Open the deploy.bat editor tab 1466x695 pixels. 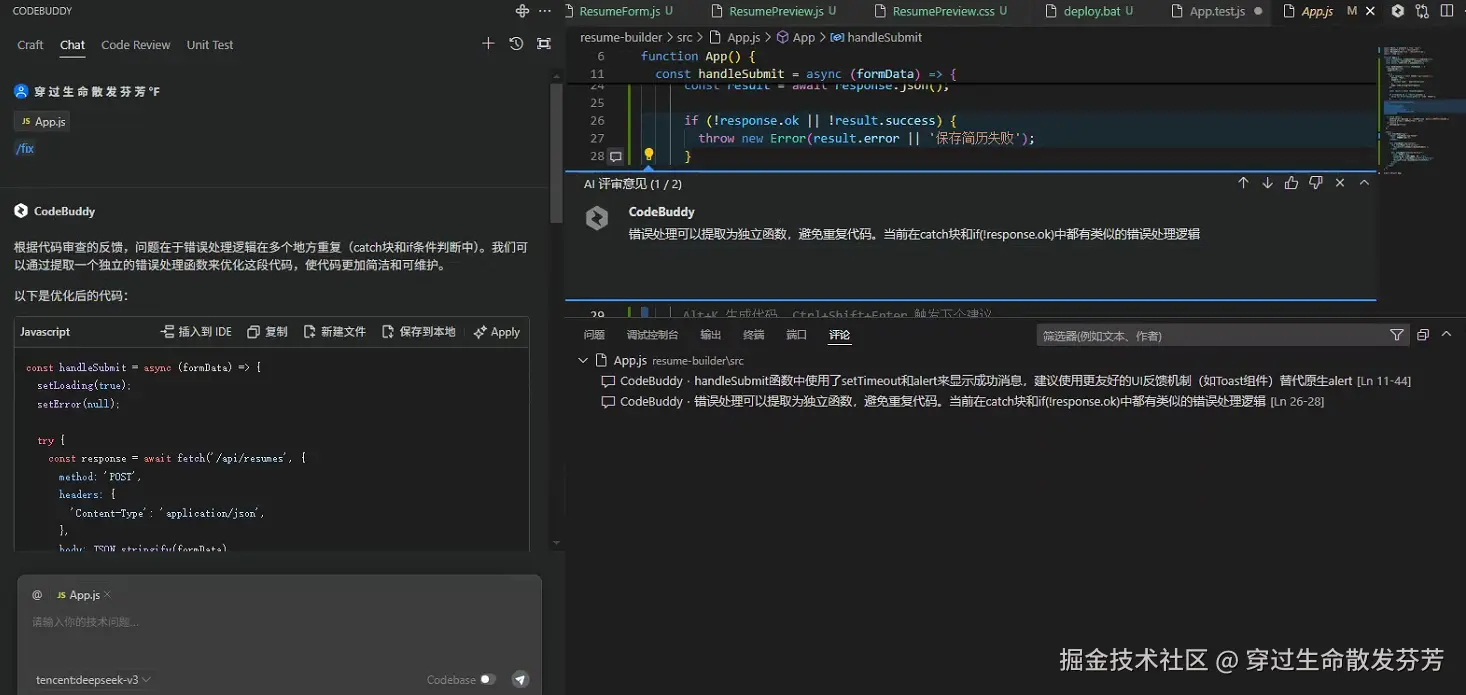[1091, 11]
